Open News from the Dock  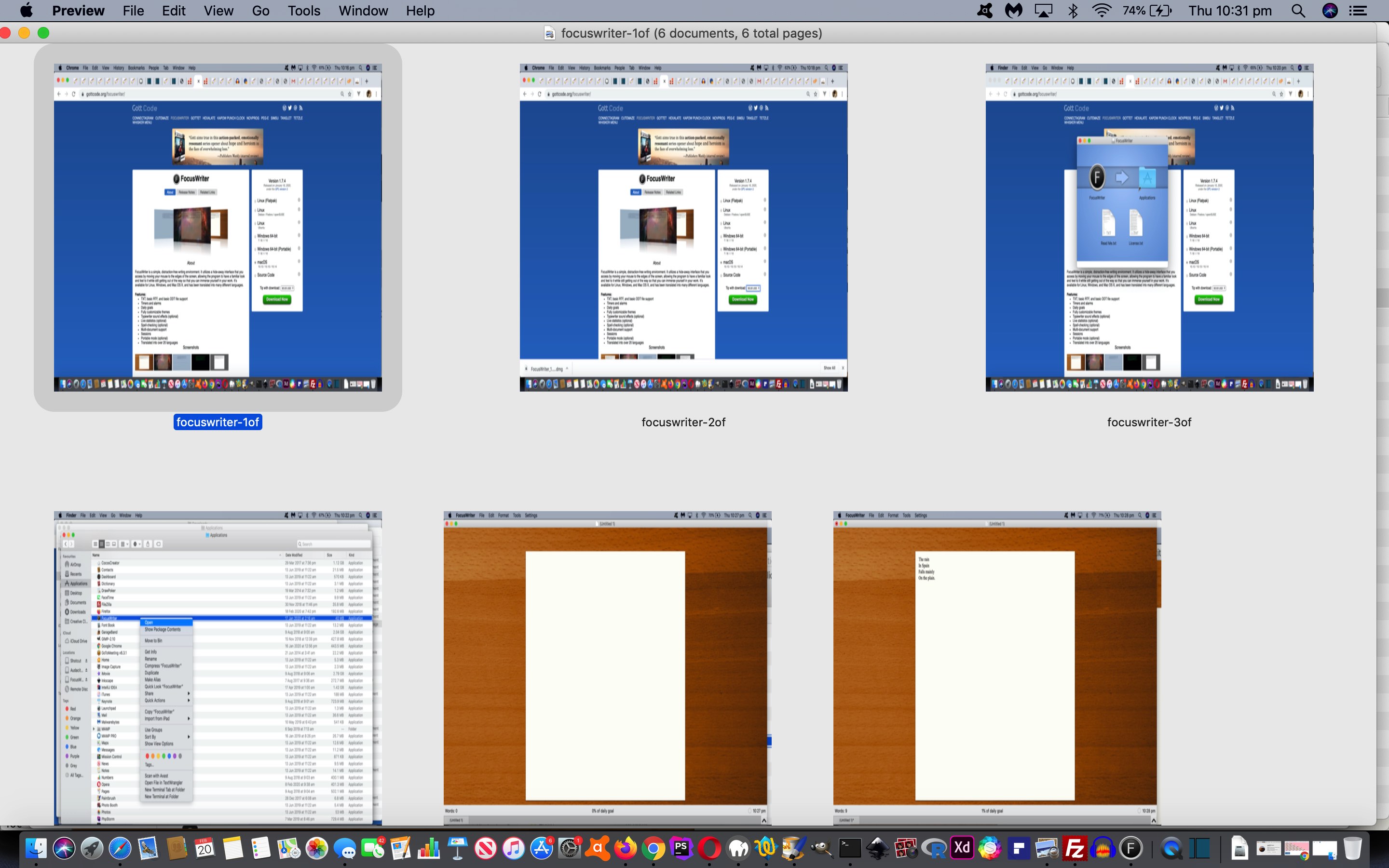point(486,848)
